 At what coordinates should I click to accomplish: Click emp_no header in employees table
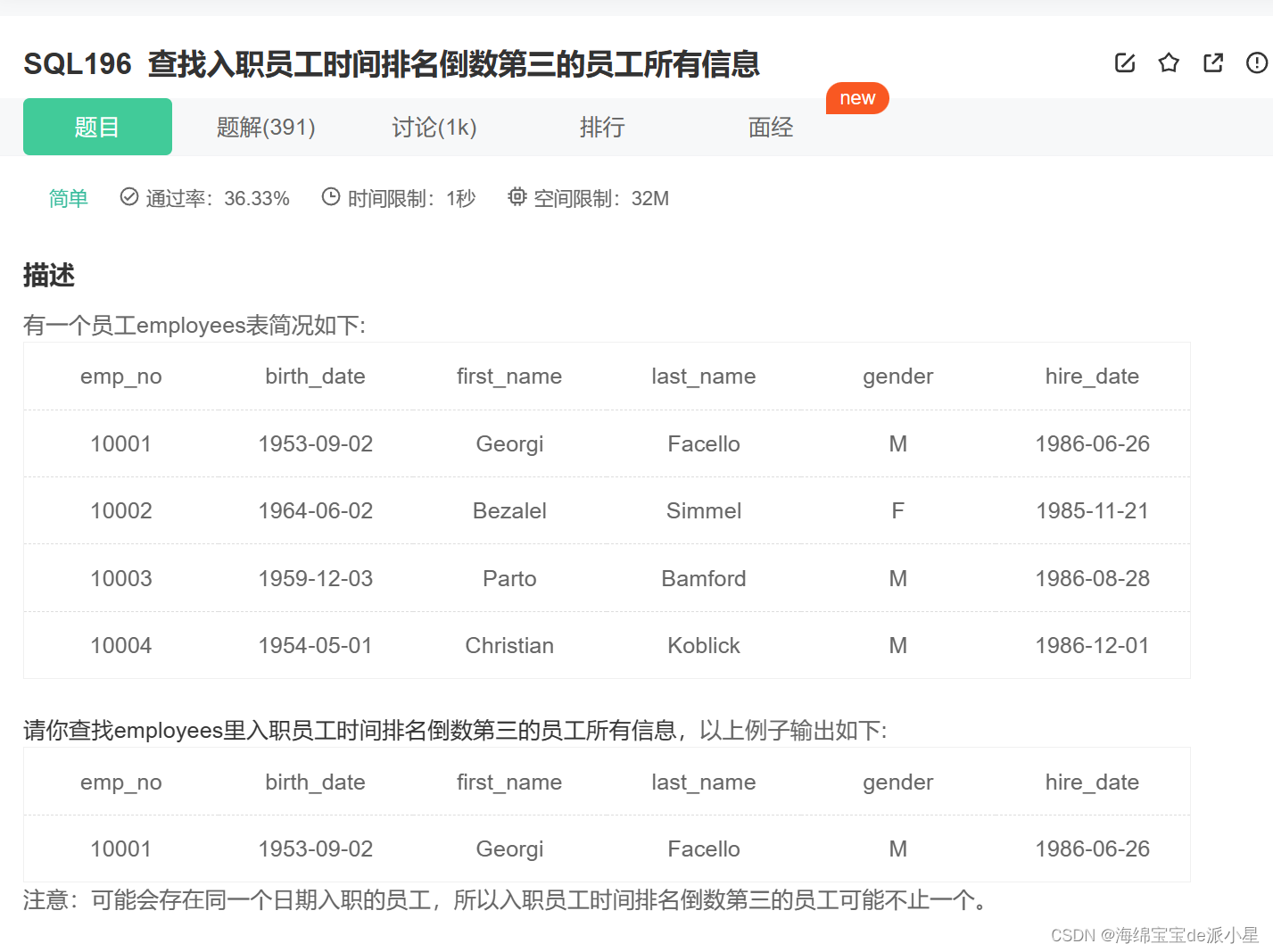pyautogui.click(x=121, y=377)
